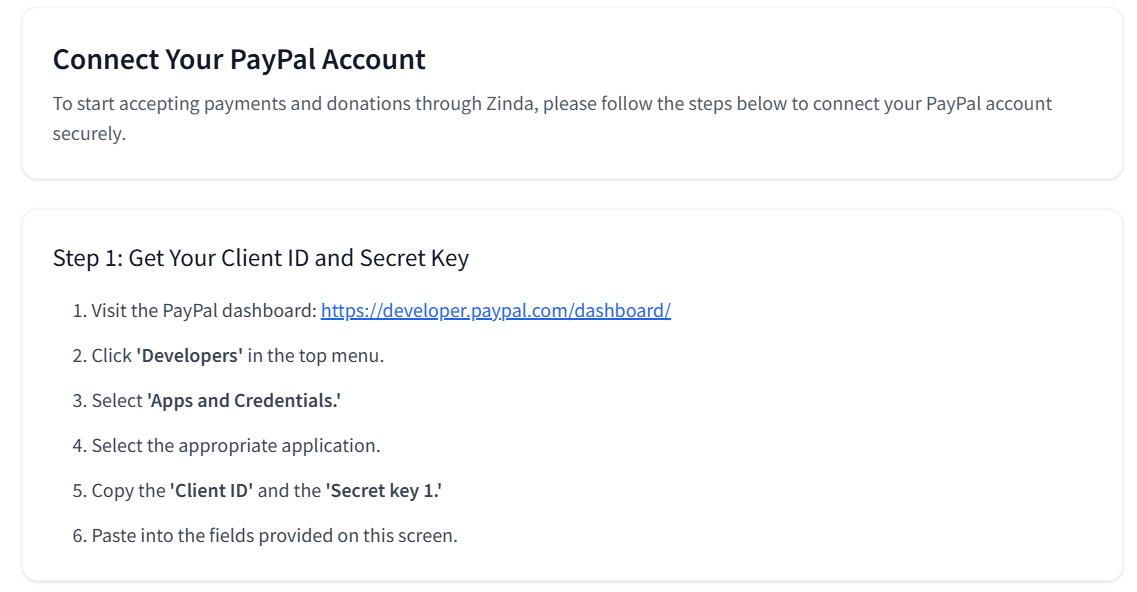
Task: Click list number 1 marker
Action: [79, 311]
